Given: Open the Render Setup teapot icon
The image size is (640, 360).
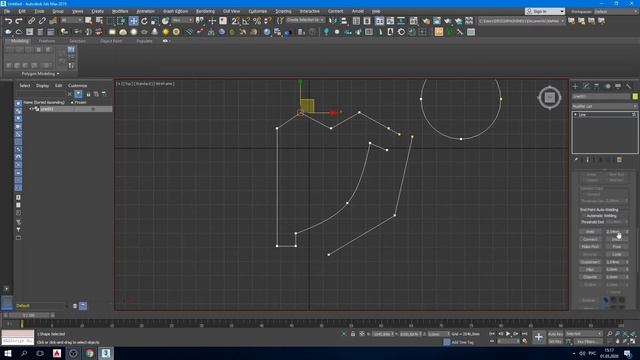Looking at the screenshot, I should click(426, 21).
